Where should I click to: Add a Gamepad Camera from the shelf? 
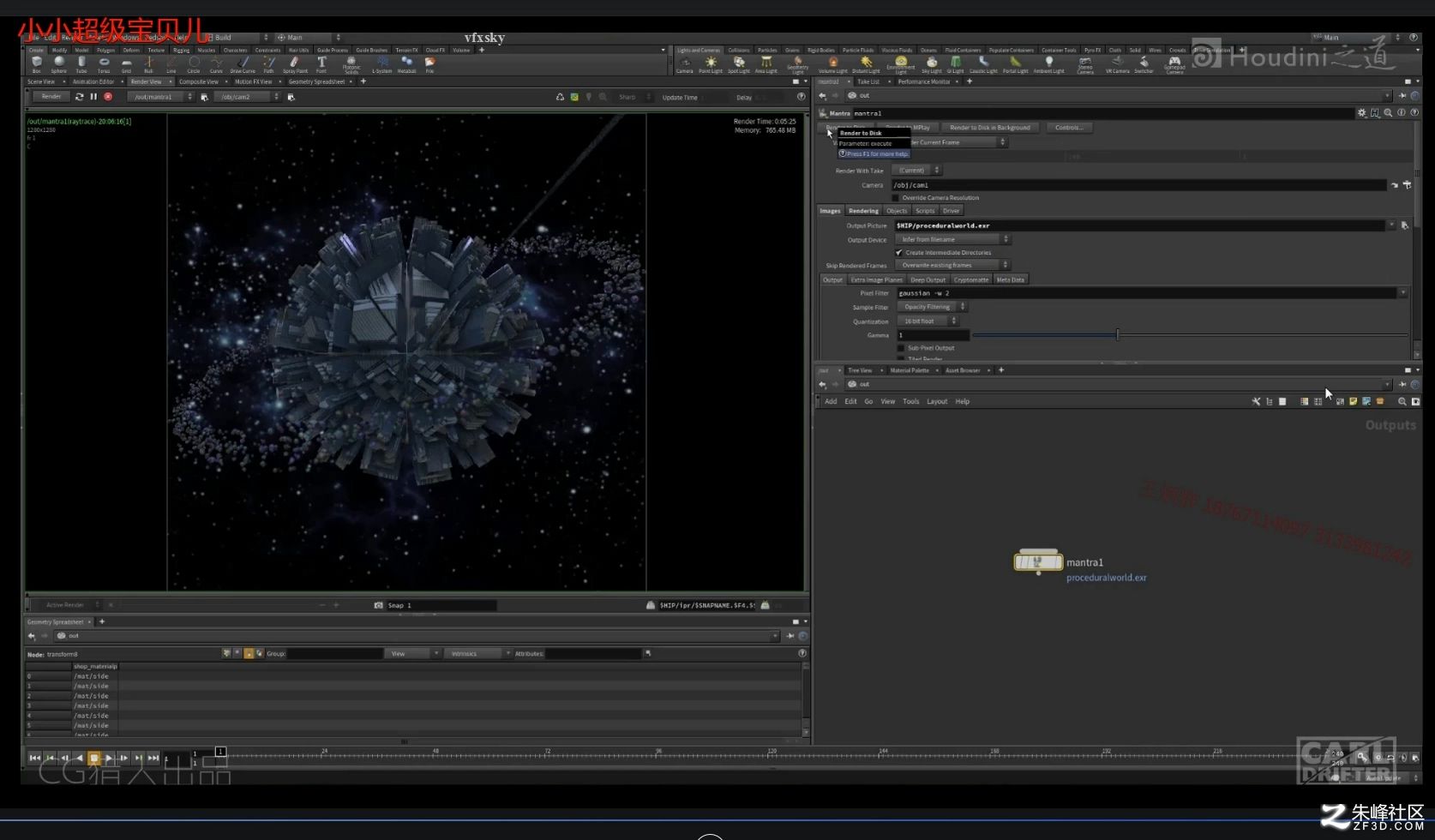tap(1174, 64)
